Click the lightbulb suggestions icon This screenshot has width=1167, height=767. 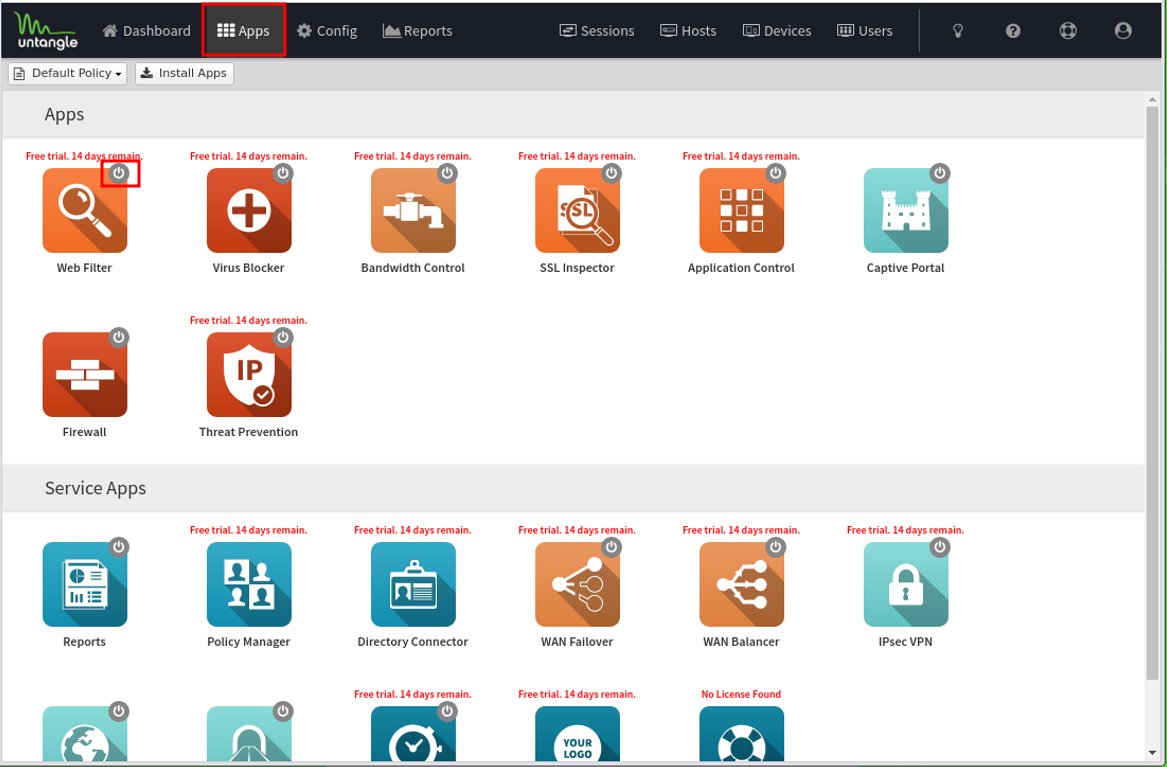click(x=958, y=31)
